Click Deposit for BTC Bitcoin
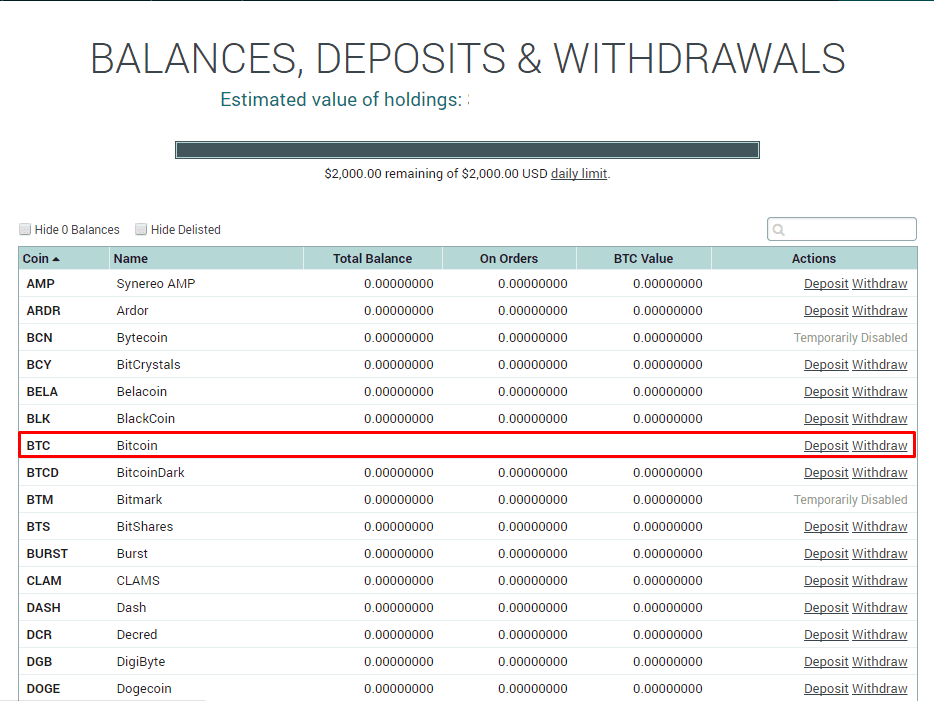 [x=826, y=445]
